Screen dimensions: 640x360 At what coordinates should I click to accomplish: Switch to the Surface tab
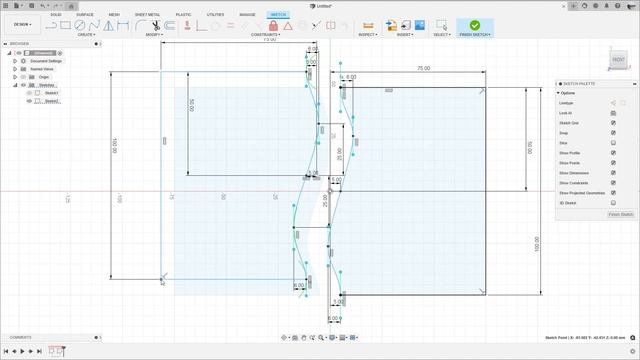(x=85, y=15)
